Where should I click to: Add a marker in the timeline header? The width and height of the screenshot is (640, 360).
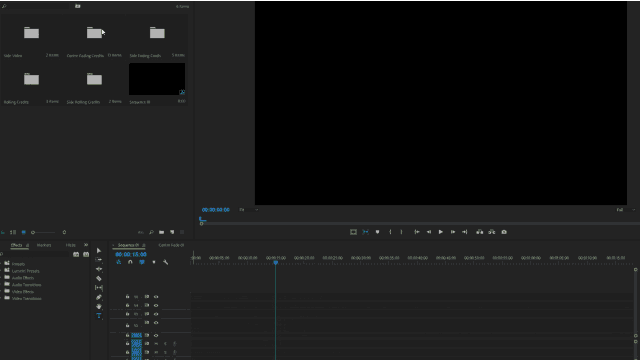click(x=154, y=262)
